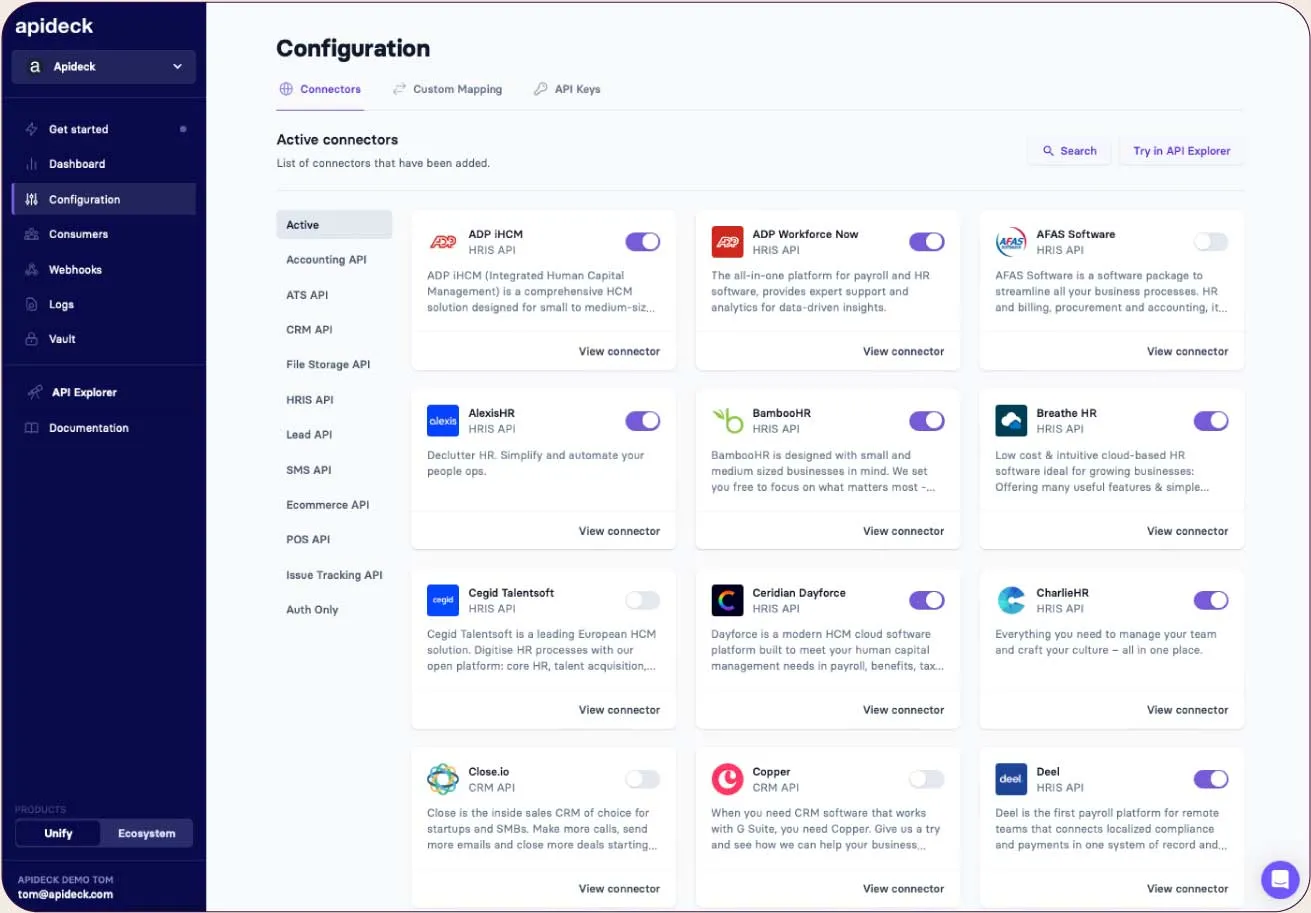
Task: Click the Vault lock icon
Action: [x=32, y=339]
